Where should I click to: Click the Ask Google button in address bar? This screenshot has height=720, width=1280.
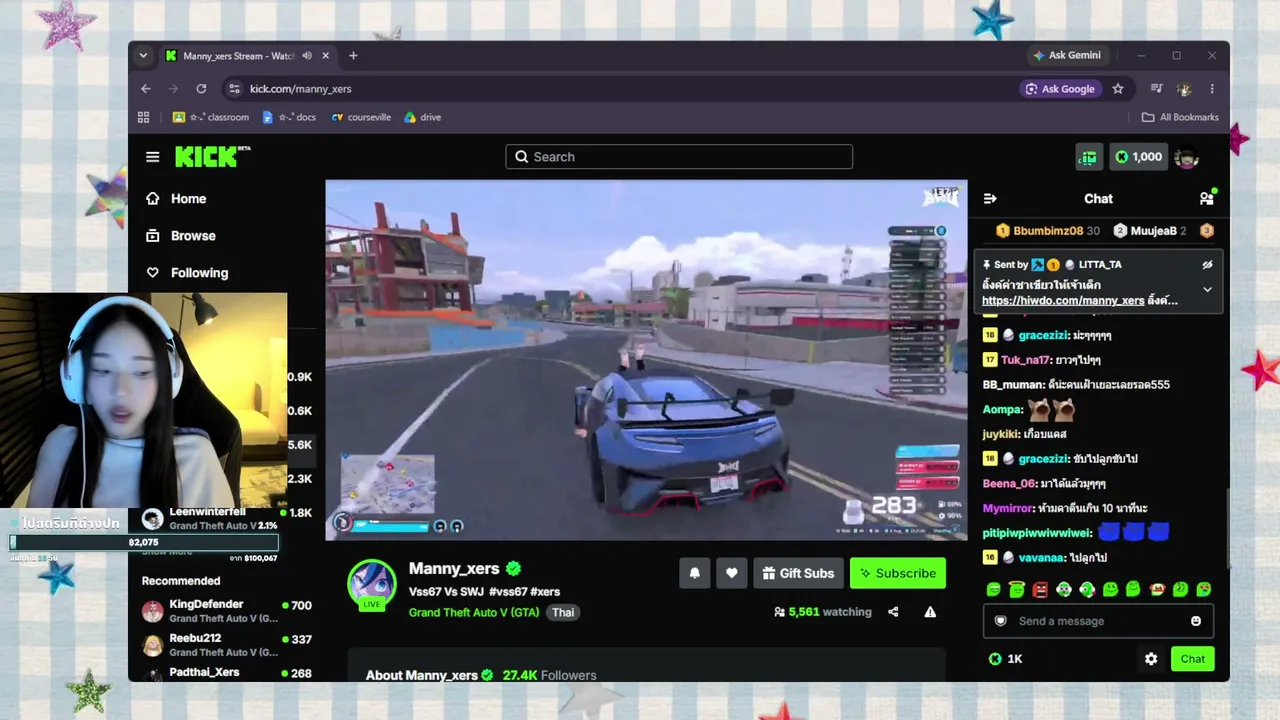(1060, 89)
